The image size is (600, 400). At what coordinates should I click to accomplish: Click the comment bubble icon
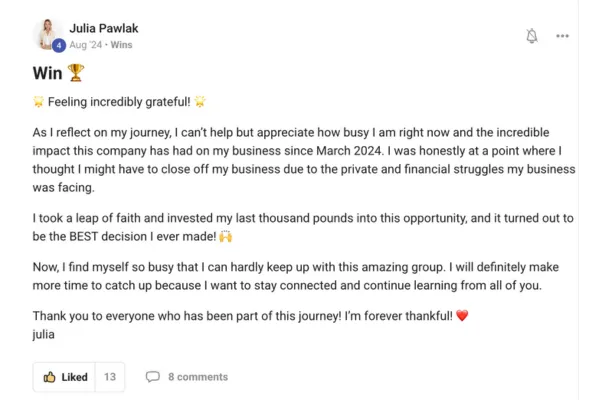[152, 377]
